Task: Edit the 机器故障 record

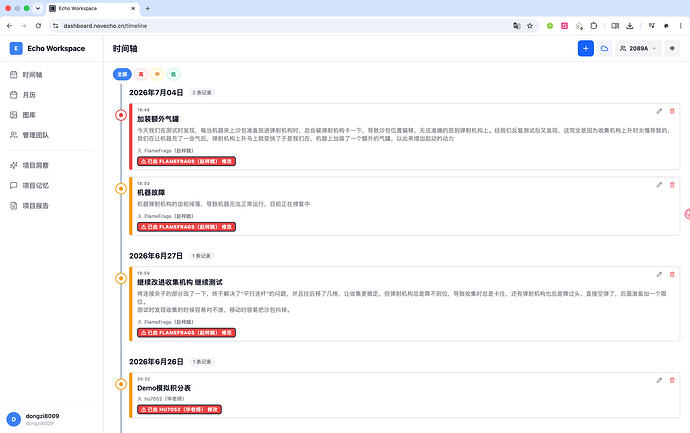Action: point(659,185)
